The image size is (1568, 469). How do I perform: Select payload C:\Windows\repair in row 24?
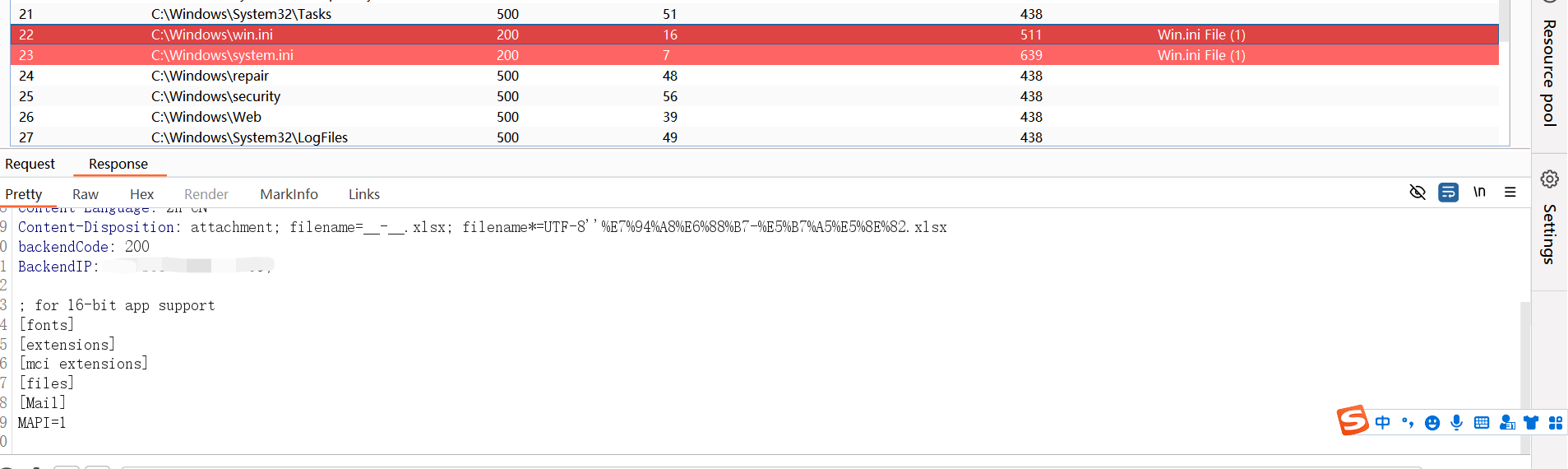pyautogui.click(x=210, y=76)
